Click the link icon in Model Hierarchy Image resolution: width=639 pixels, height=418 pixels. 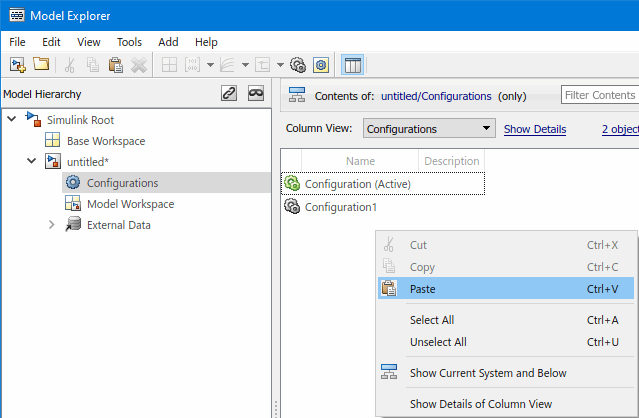click(229, 94)
